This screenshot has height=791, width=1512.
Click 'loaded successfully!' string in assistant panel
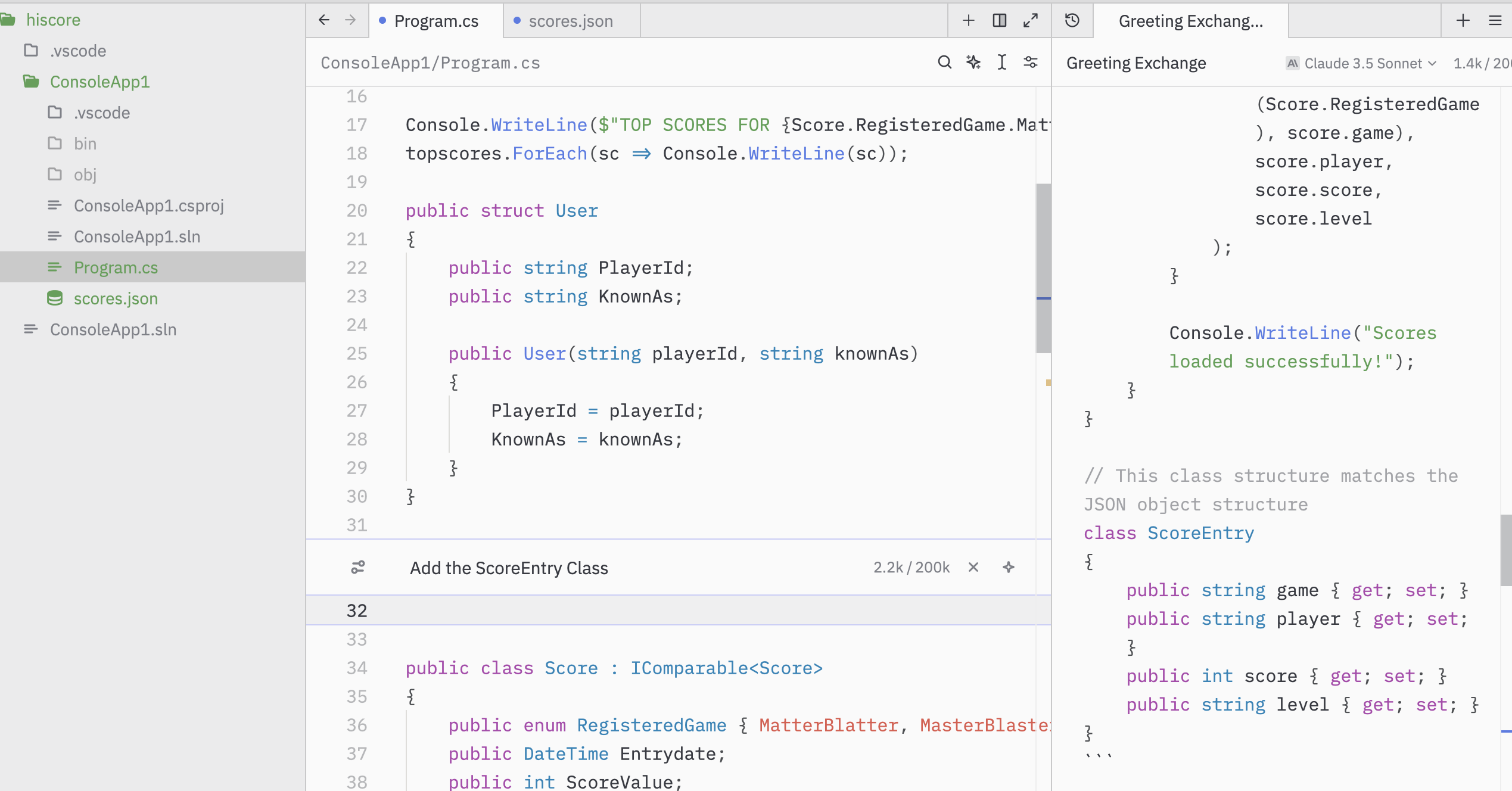(x=1281, y=361)
